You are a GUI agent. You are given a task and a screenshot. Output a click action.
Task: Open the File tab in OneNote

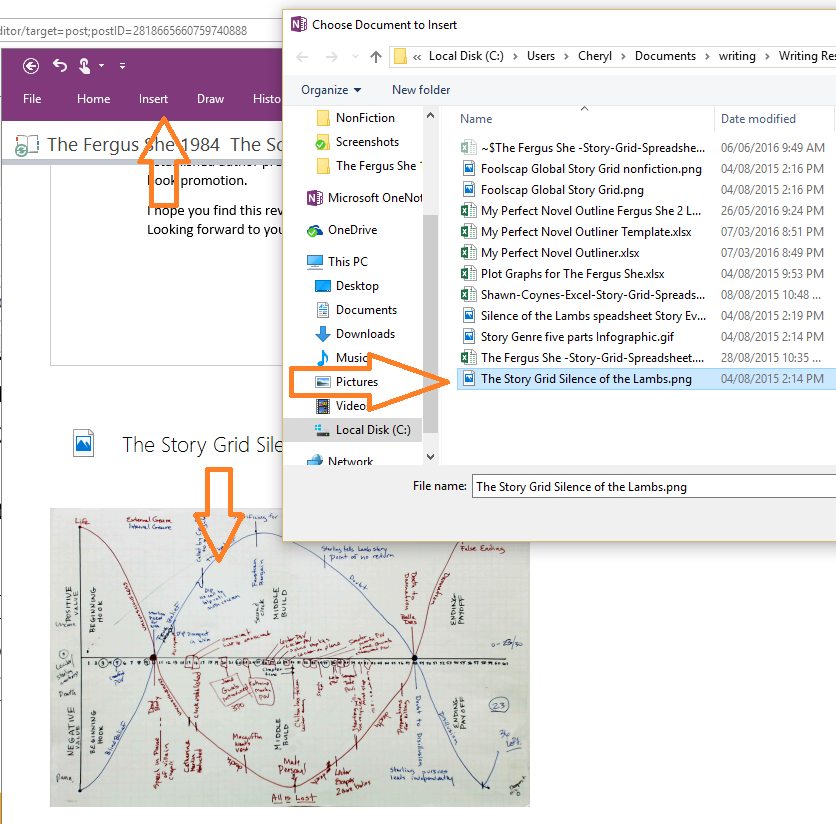pyautogui.click(x=32, y=99)
